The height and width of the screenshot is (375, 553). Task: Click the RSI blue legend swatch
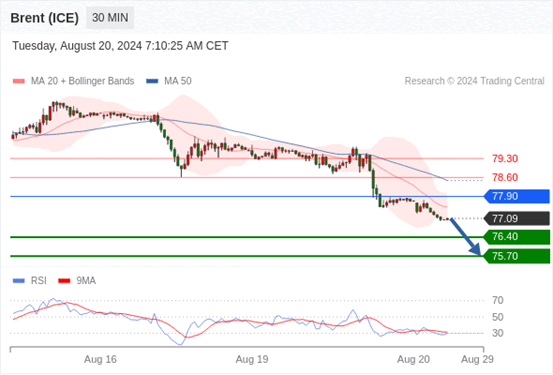[x=19, y=281]
